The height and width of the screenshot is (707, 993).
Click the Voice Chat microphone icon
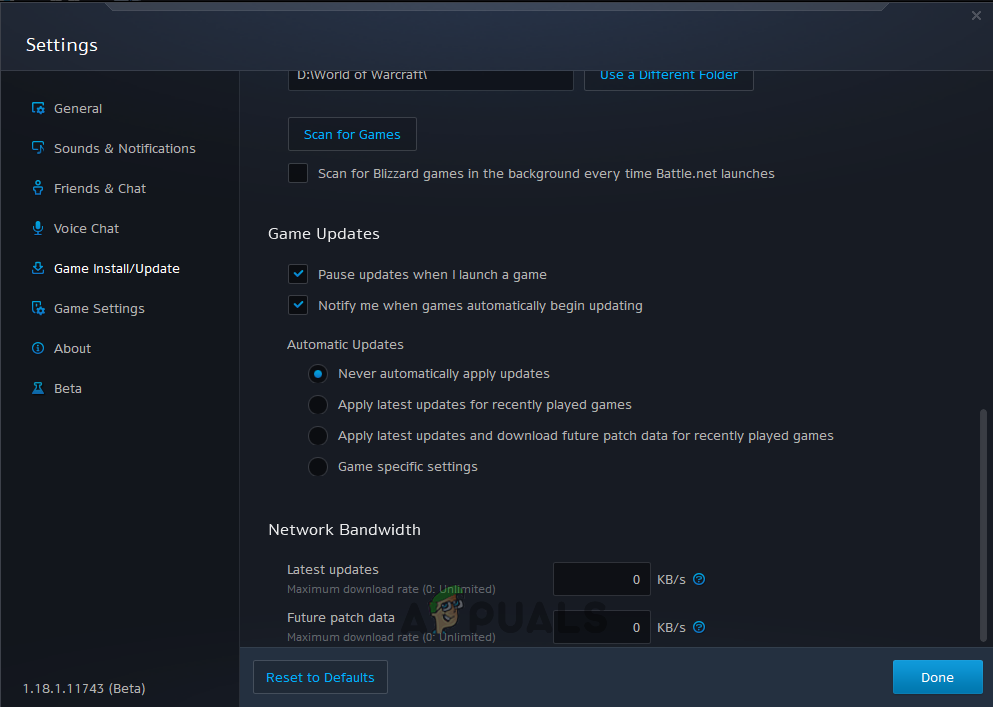[38, 228]
